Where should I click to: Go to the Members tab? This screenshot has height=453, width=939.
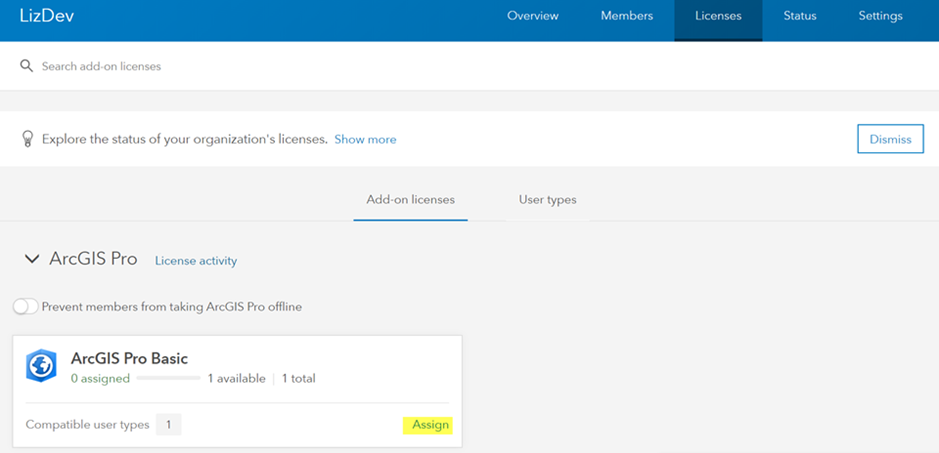point(627,16)
